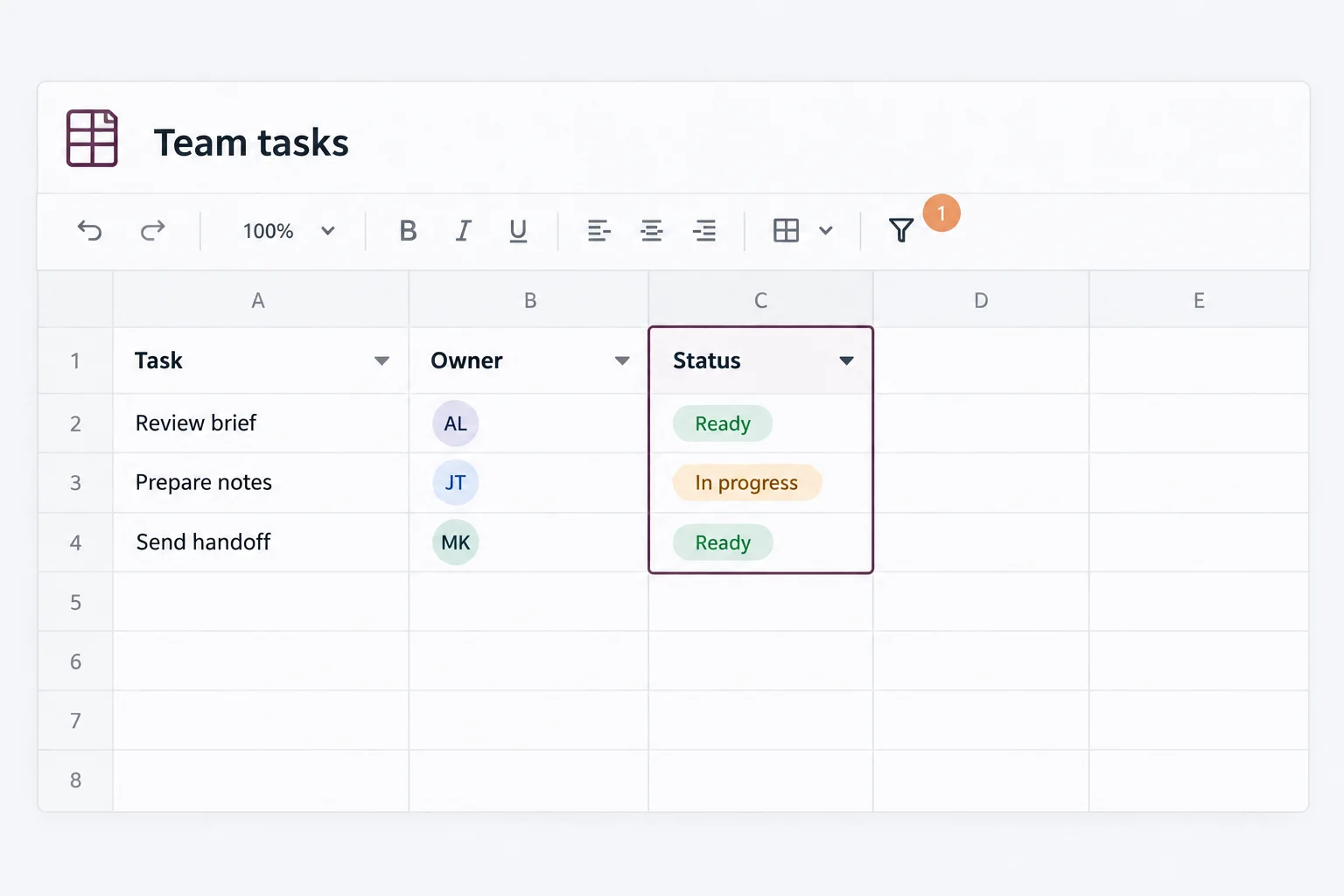Viewport: 1344px width, 896px height.
Task: Click the filter funnel icon
Action: click(x=901, y=230)
